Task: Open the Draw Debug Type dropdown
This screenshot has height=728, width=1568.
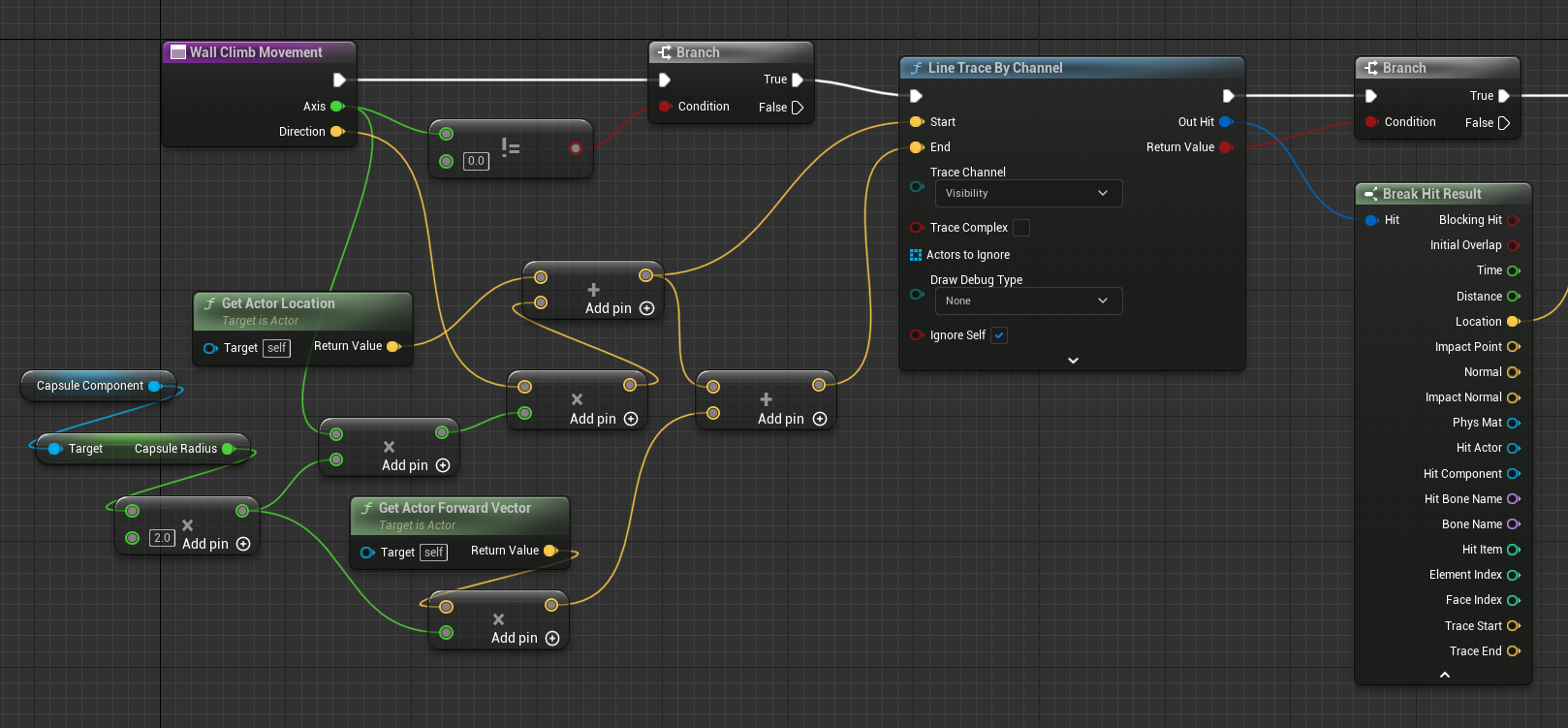Action: pos(1027,301)
